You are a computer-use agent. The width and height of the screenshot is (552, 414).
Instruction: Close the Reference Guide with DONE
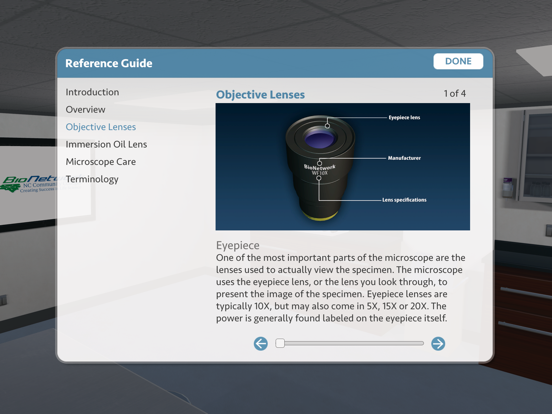pos(458,61)
